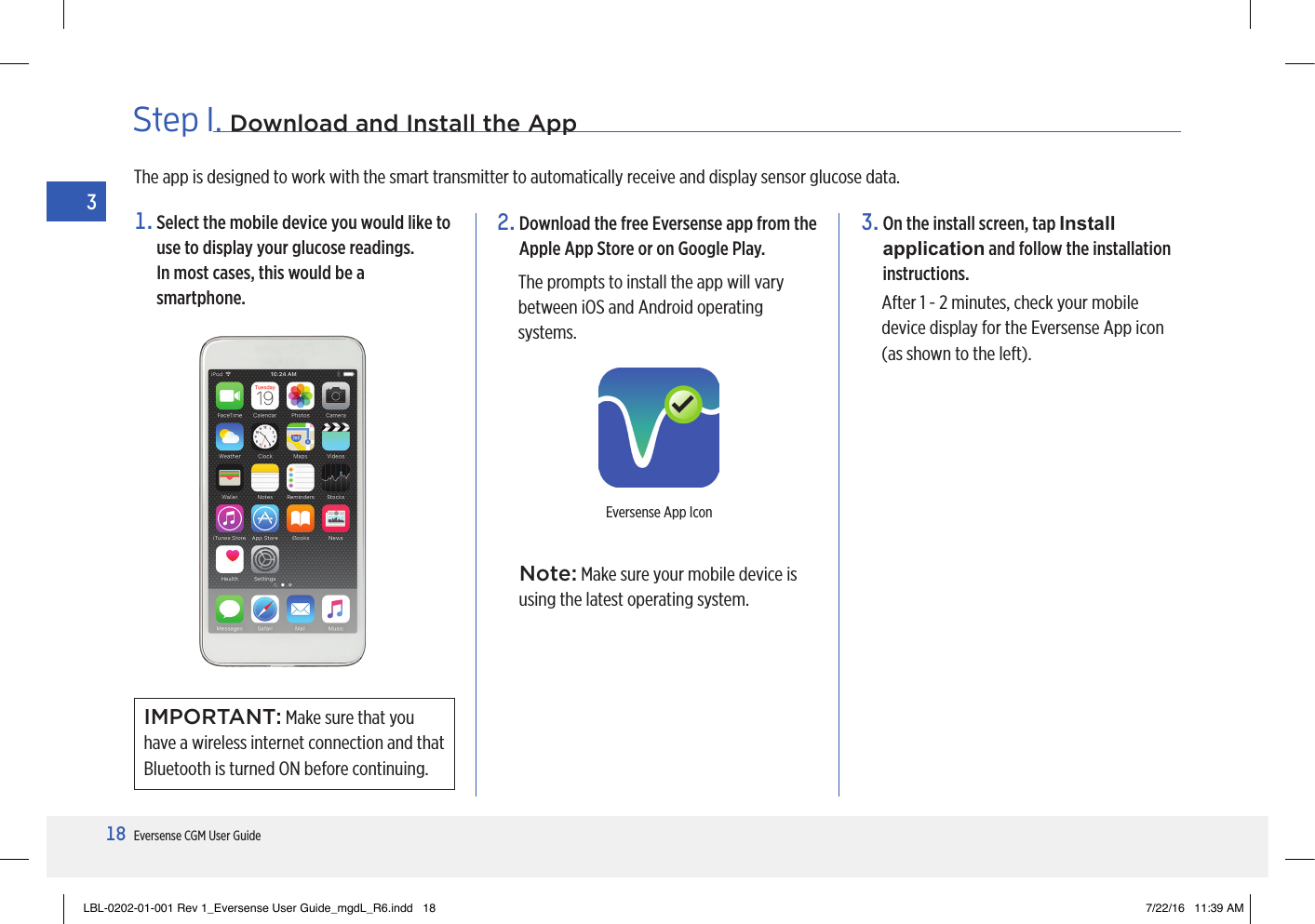Viewport: 1315px width, 924px height.
Task: Click 'After 1 - 2 minutes' paragraph
Action: coord(1023,328)
